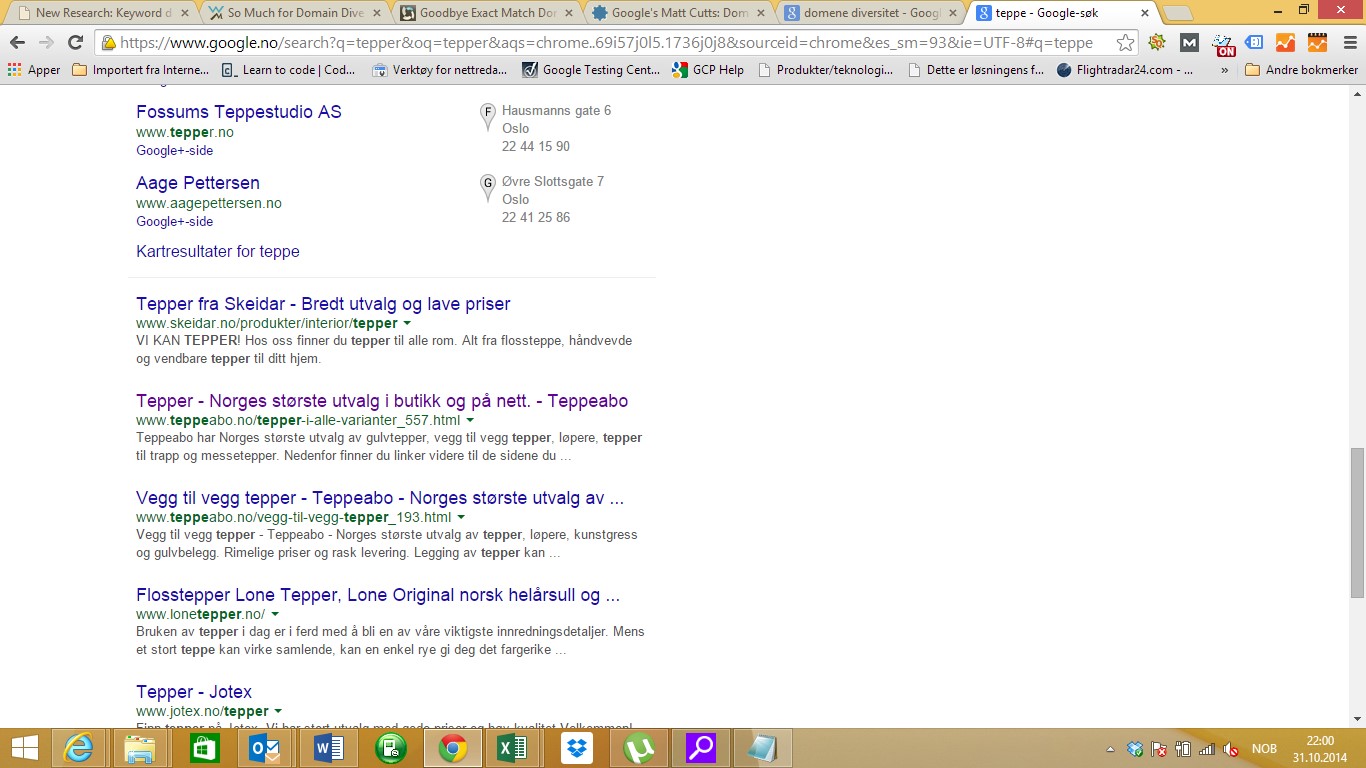Open 'Fossums Teppestudio AS' result

point(239,112)
